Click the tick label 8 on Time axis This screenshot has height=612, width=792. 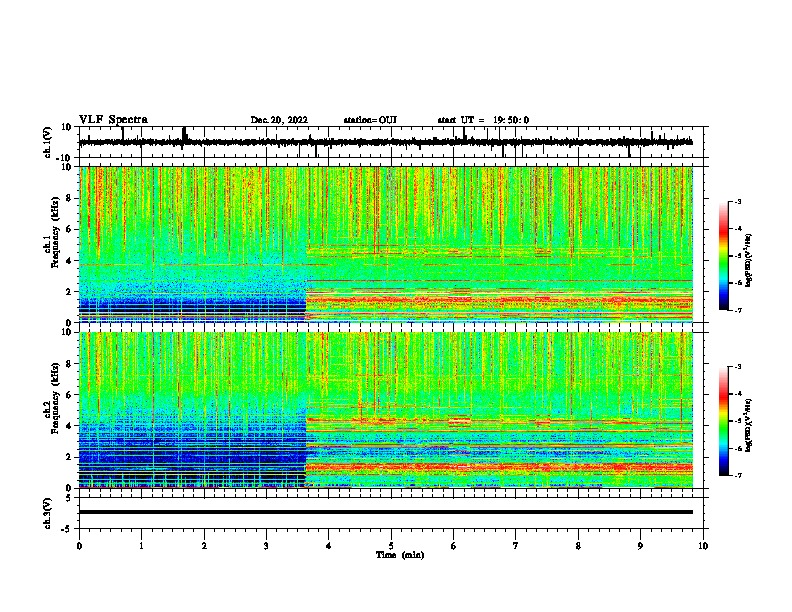[578, 546]
